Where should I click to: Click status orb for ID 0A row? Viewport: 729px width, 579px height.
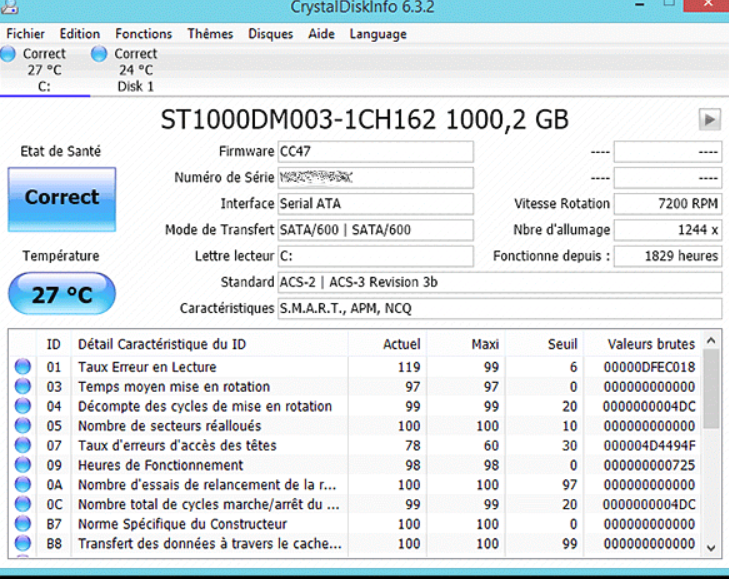pyautogui.click(x=22, y=484)
